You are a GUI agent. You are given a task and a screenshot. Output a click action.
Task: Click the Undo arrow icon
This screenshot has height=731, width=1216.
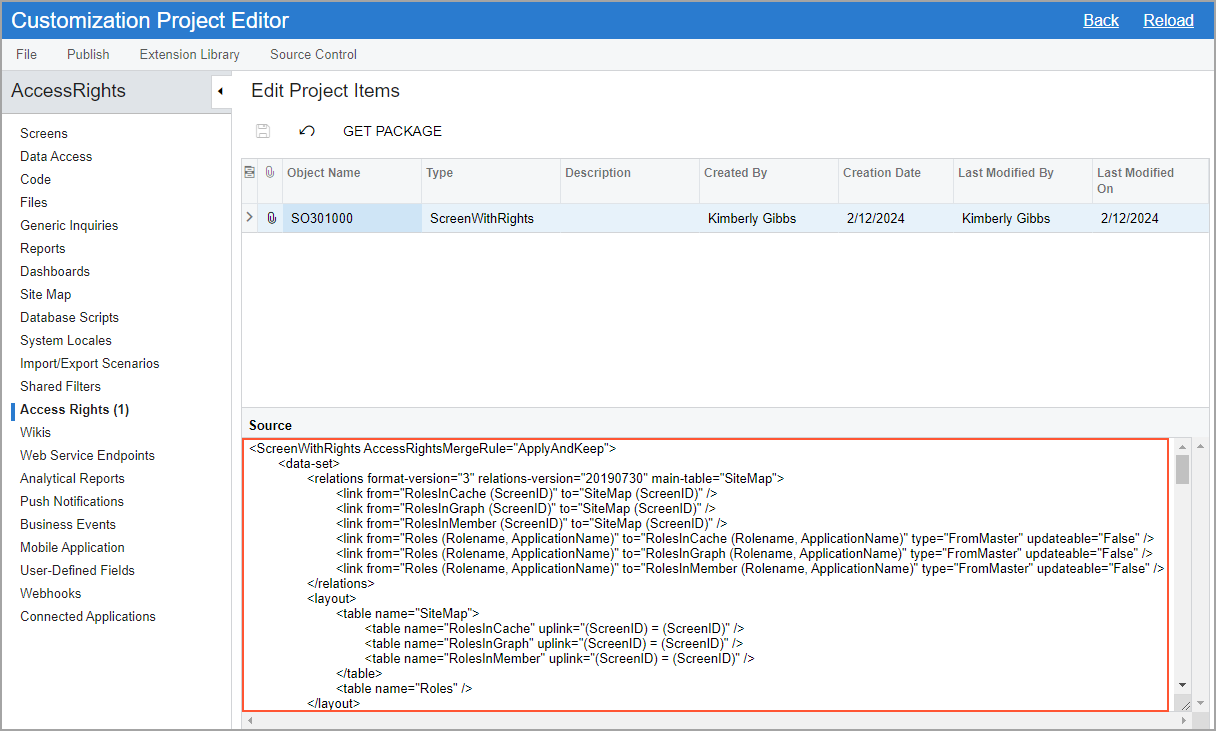pyautogui.click(x=307, y=131)
